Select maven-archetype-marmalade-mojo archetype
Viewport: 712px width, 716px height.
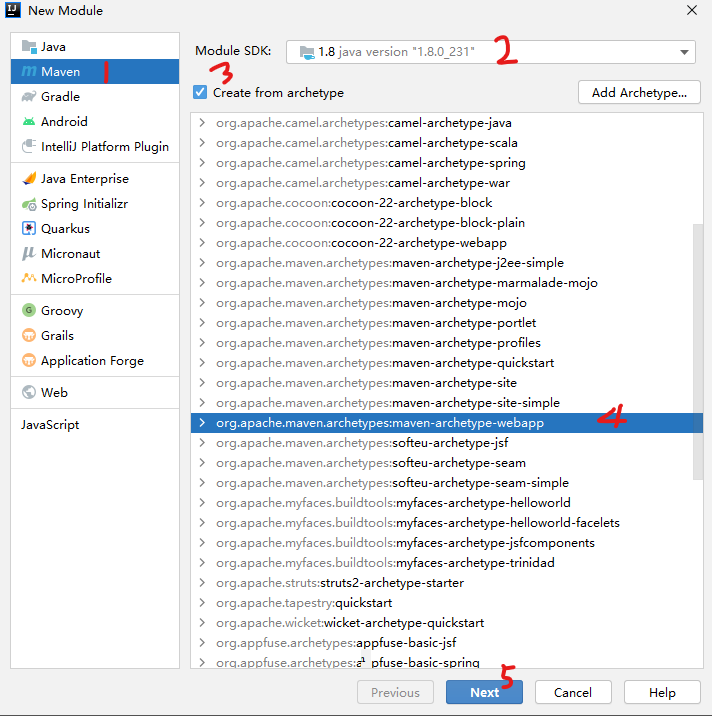(x=447, y=283)
